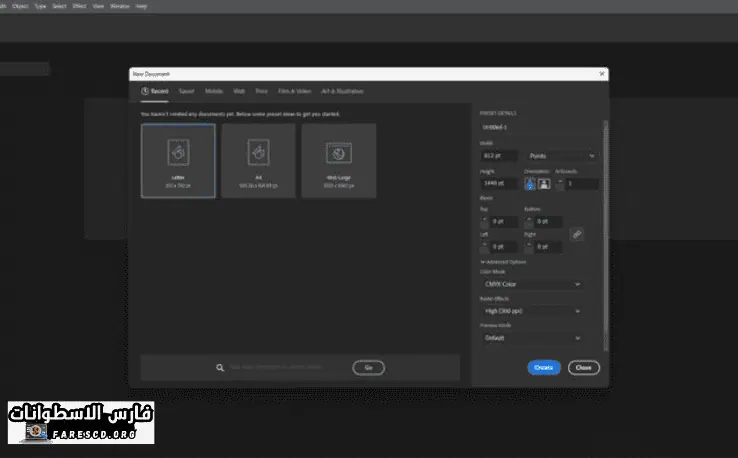Viewport: 738px width, 458px height.
Task: Set portrait orientation
Action: coord(530,184)
